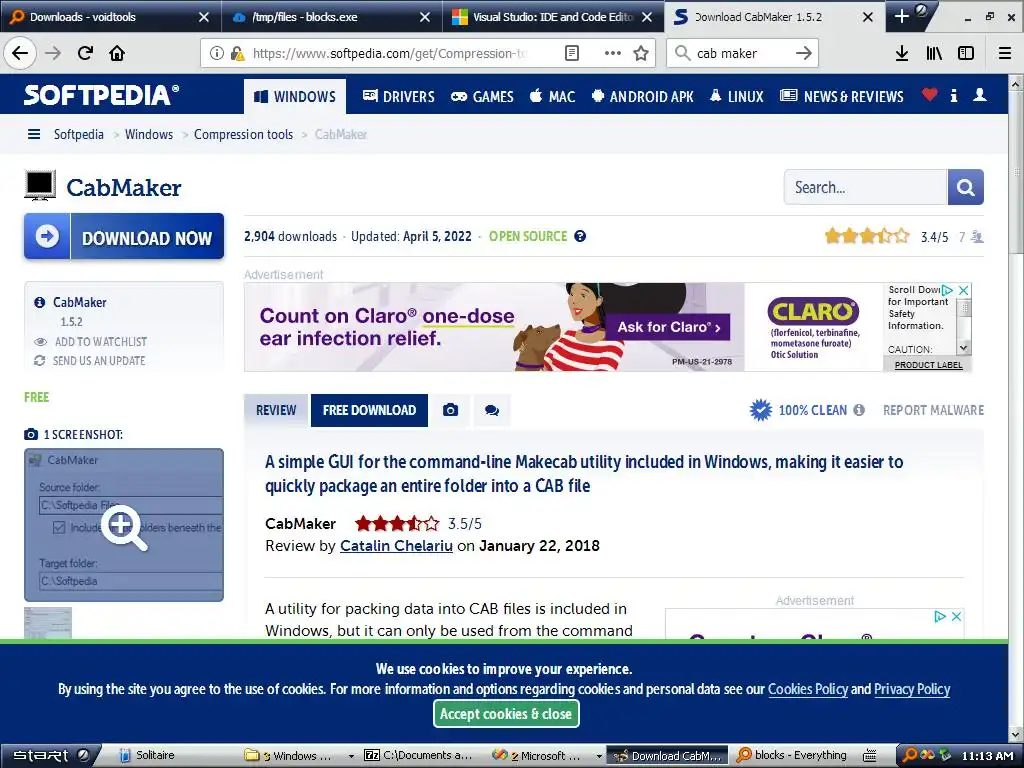Screen dimensions: 1024x768
Task: Focus the browser URL address field
Action: click(x=389, y=53)
